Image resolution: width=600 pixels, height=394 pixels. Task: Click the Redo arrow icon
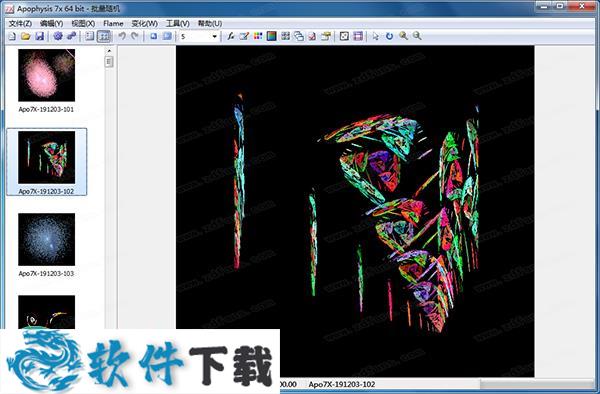(x=135, y=36)
